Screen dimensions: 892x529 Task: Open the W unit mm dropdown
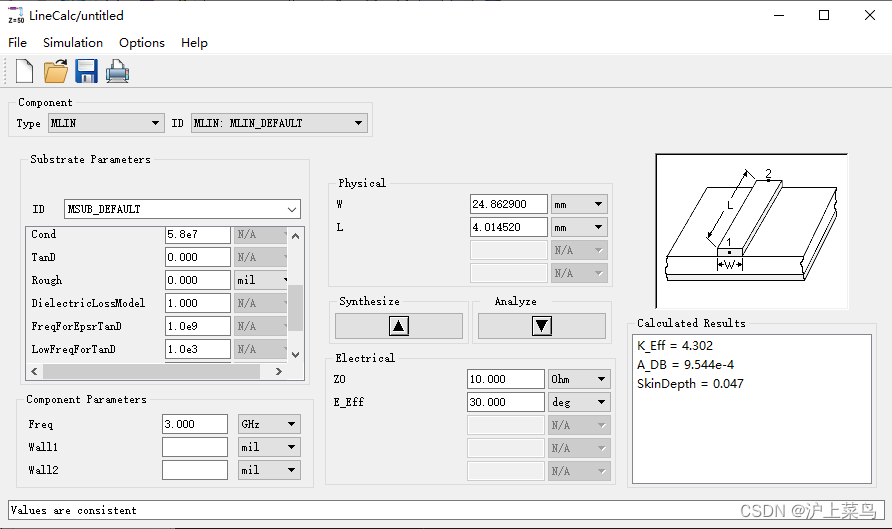click(579, 204)
